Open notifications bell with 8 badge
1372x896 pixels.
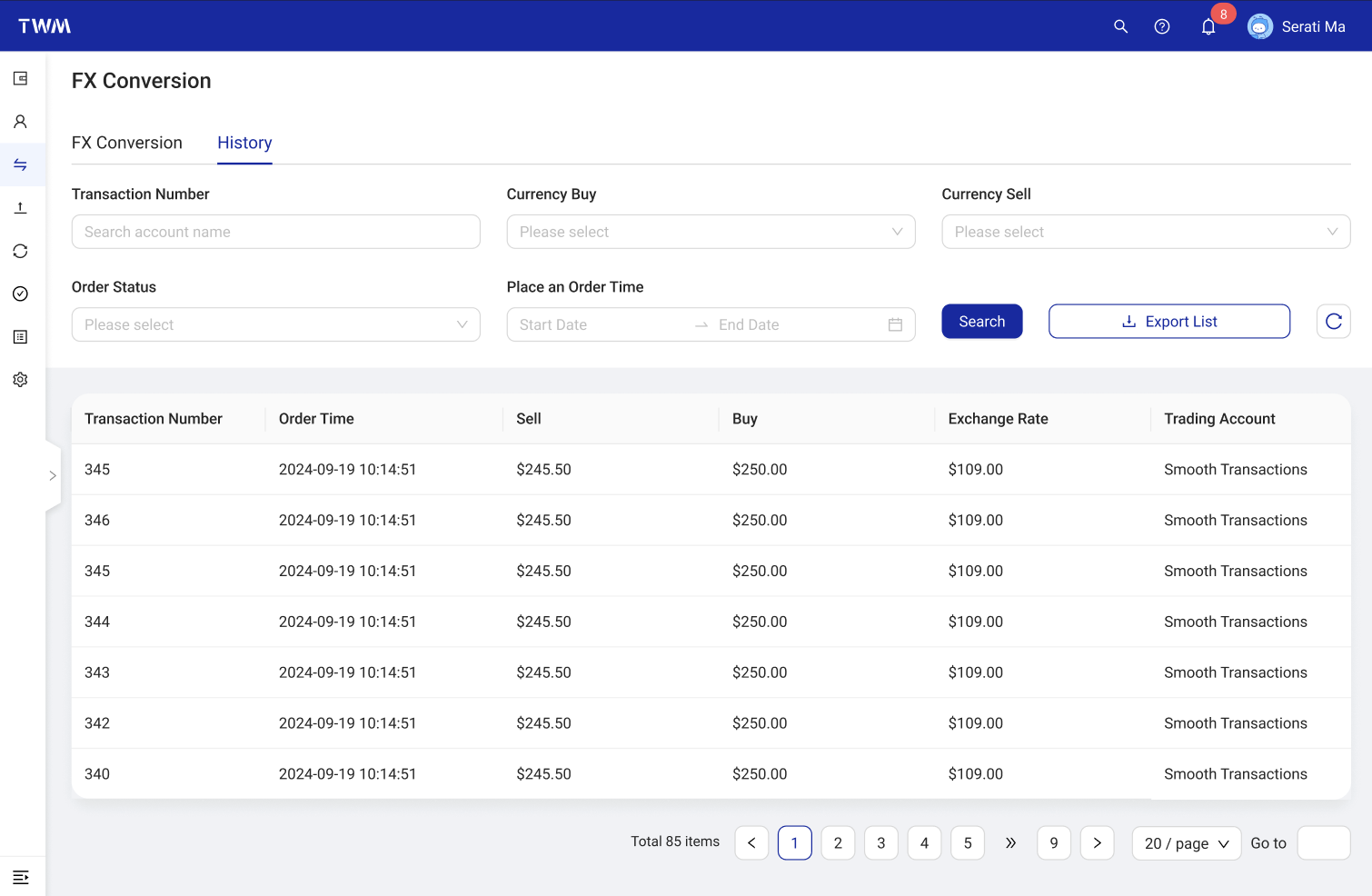pyautogui.click(x=1208, y=26)
